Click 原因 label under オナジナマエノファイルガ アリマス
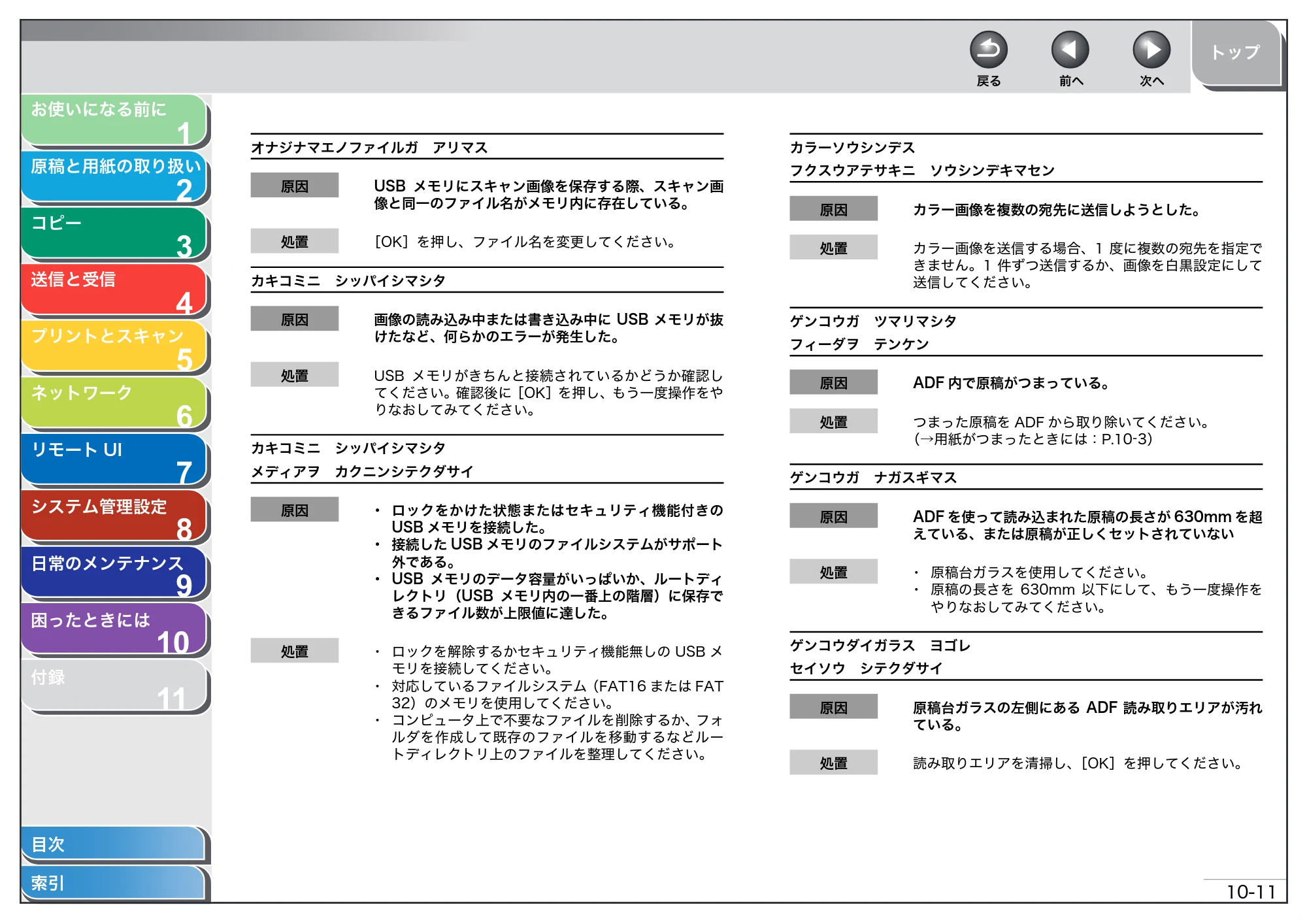Viewport: 1307px width, 924px height. coord(295,186)
